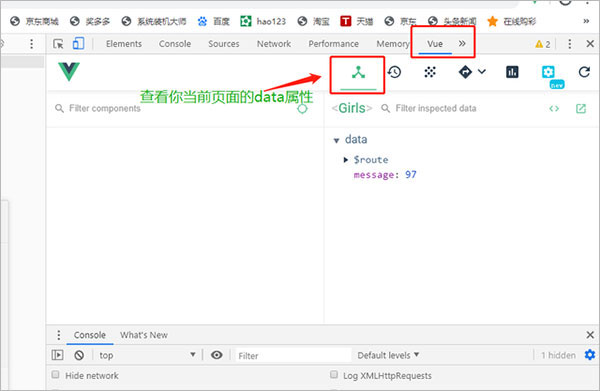This screenshot has height=391, width=600.
Task: Open the 天猫 bookmark
Action: [x=357, y=21]
